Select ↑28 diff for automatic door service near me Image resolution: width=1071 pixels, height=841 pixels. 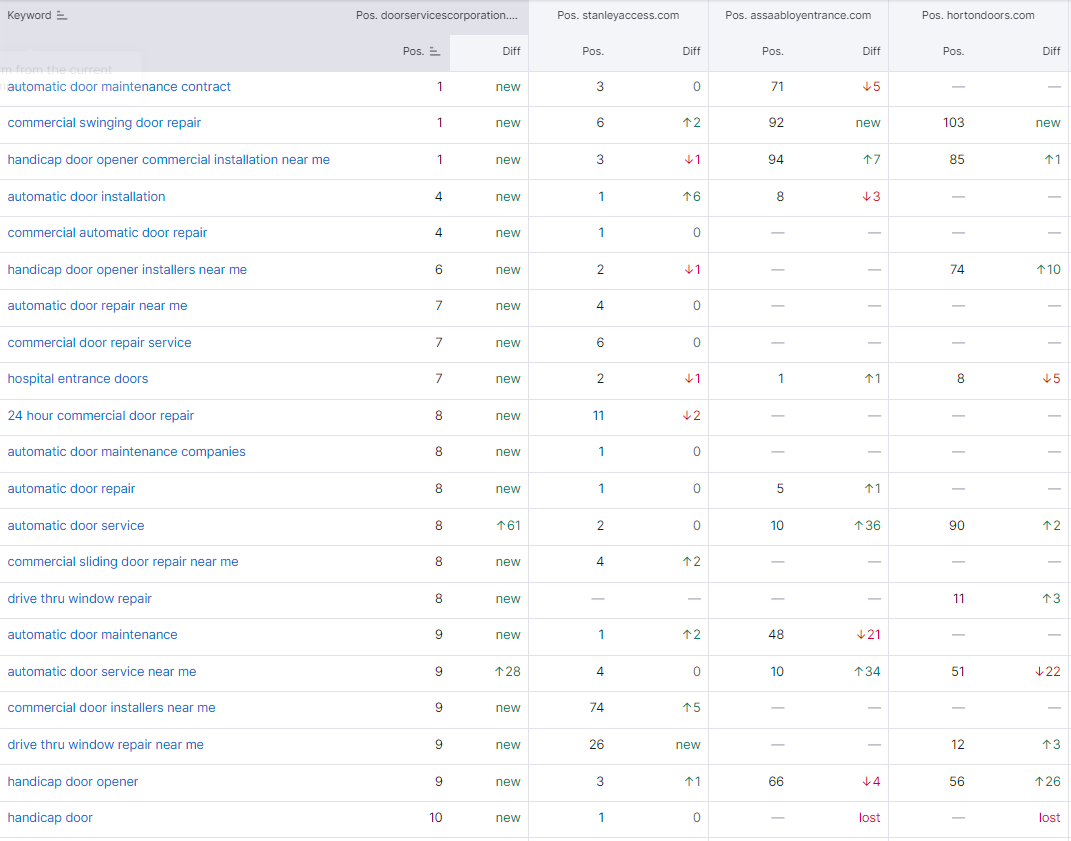pyautogui.click(x=507, y=672)
